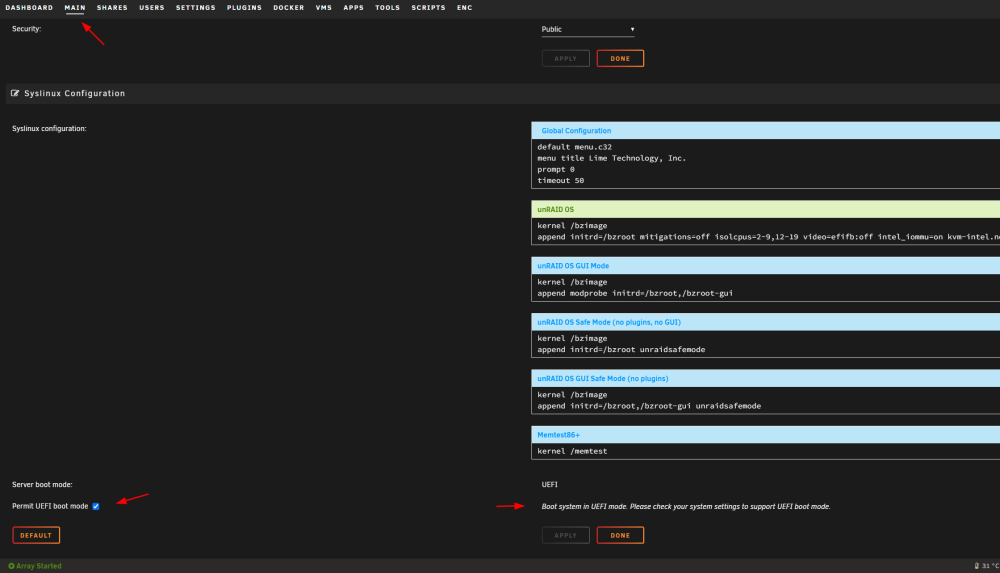Open the Shares page

point(112,8)
